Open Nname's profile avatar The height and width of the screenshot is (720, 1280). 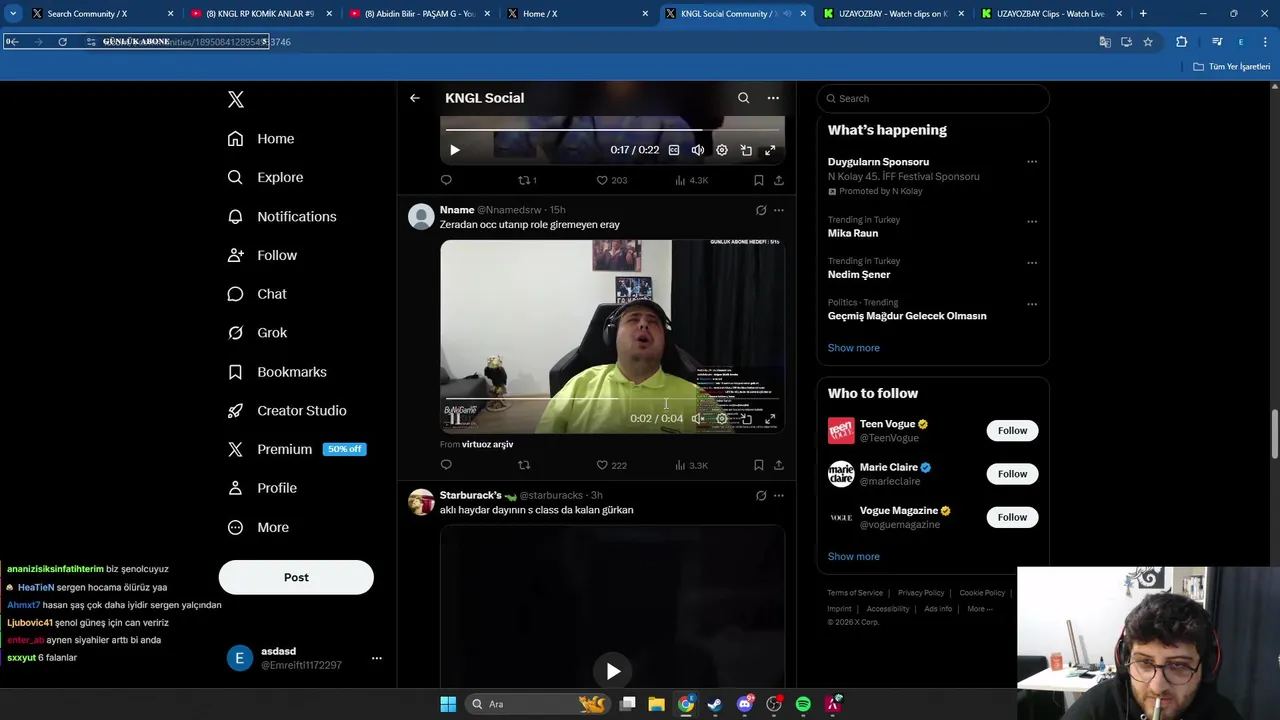[x=421, y=216]
